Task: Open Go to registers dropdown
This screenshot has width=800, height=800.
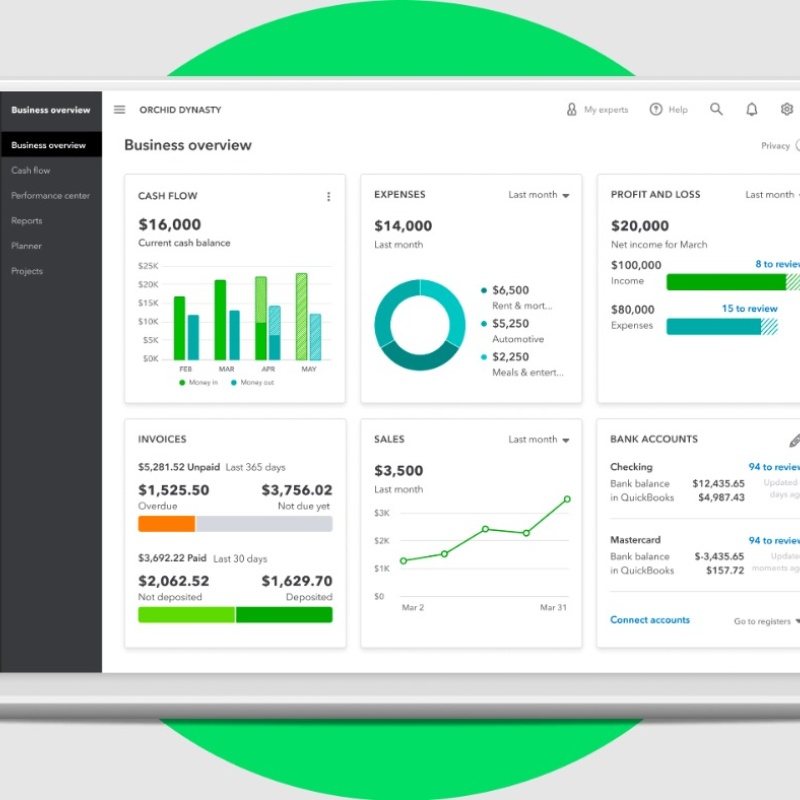Action: [x=766, y=621]
